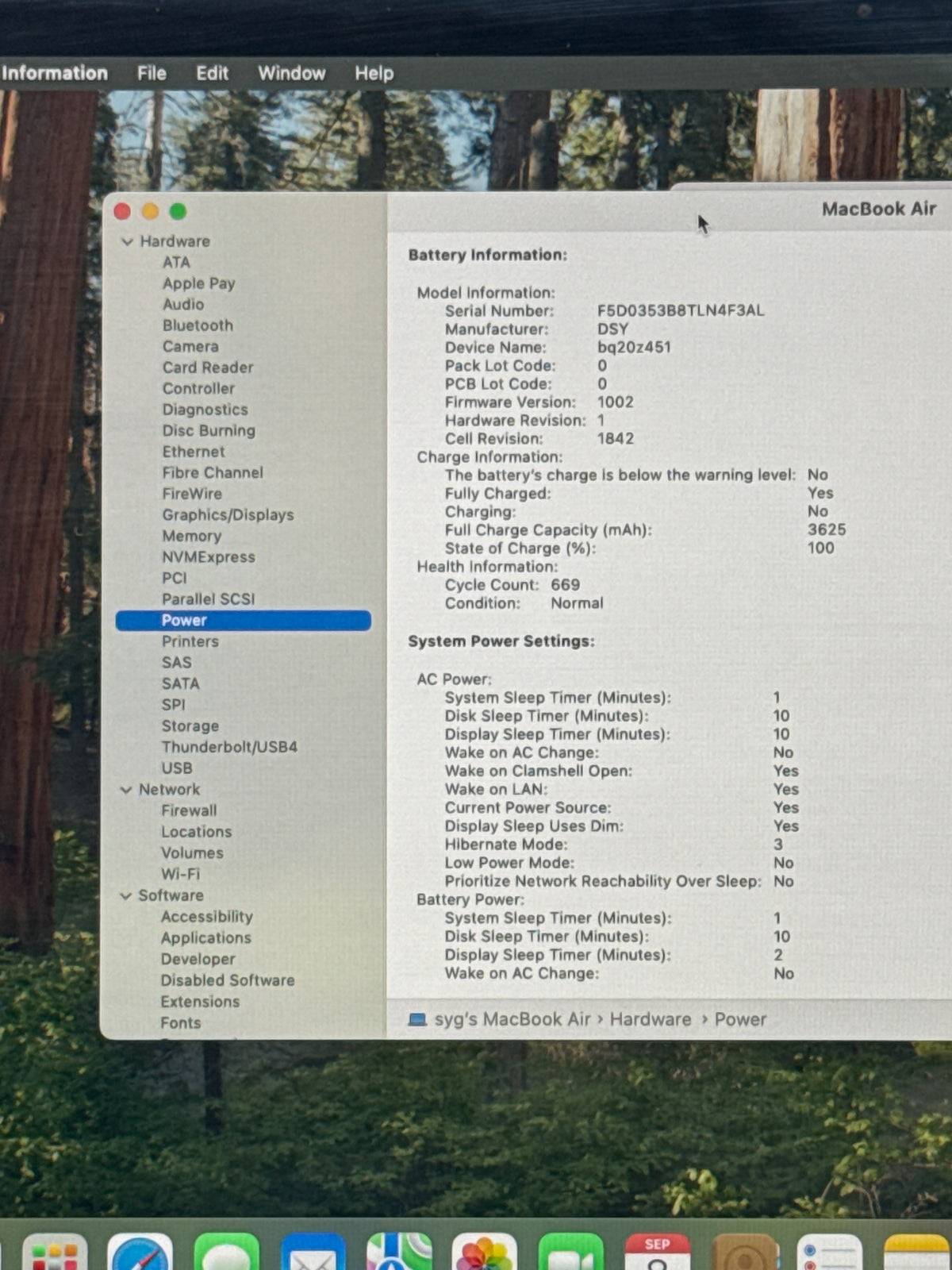Select the highlighted Power sidebar row
952x1270 pixels.
coord(244,621)
